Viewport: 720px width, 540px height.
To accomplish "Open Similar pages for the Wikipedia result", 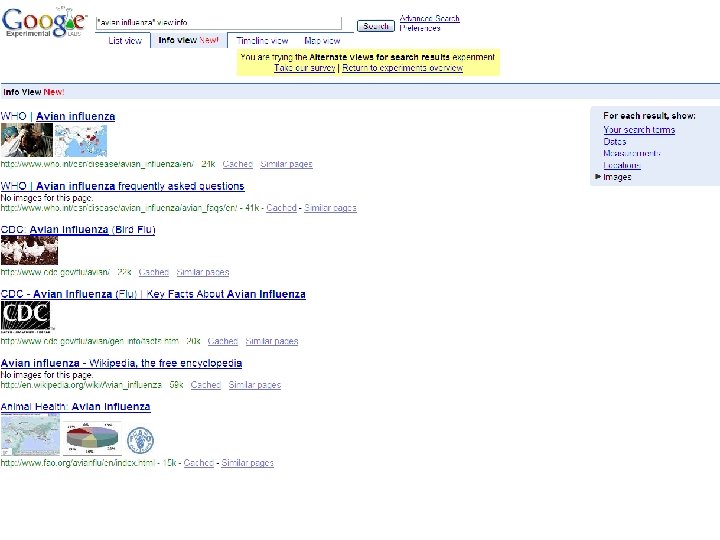I will [254, 385].
